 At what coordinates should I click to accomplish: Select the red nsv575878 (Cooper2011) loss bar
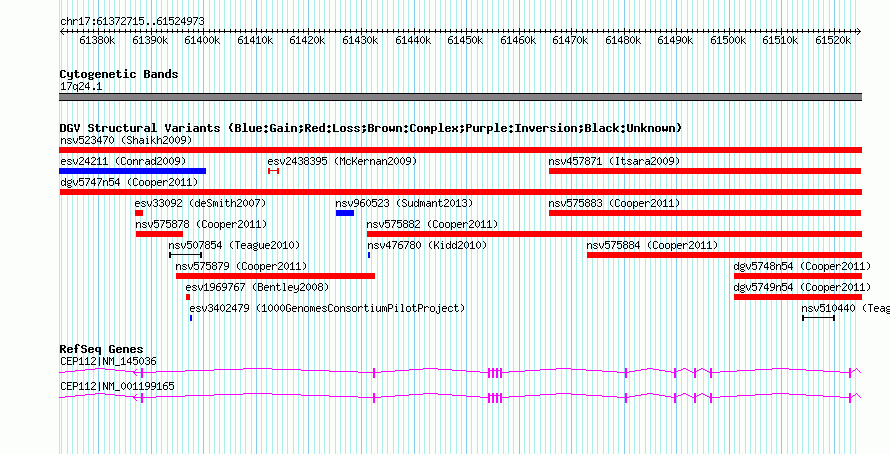point(159,234)
